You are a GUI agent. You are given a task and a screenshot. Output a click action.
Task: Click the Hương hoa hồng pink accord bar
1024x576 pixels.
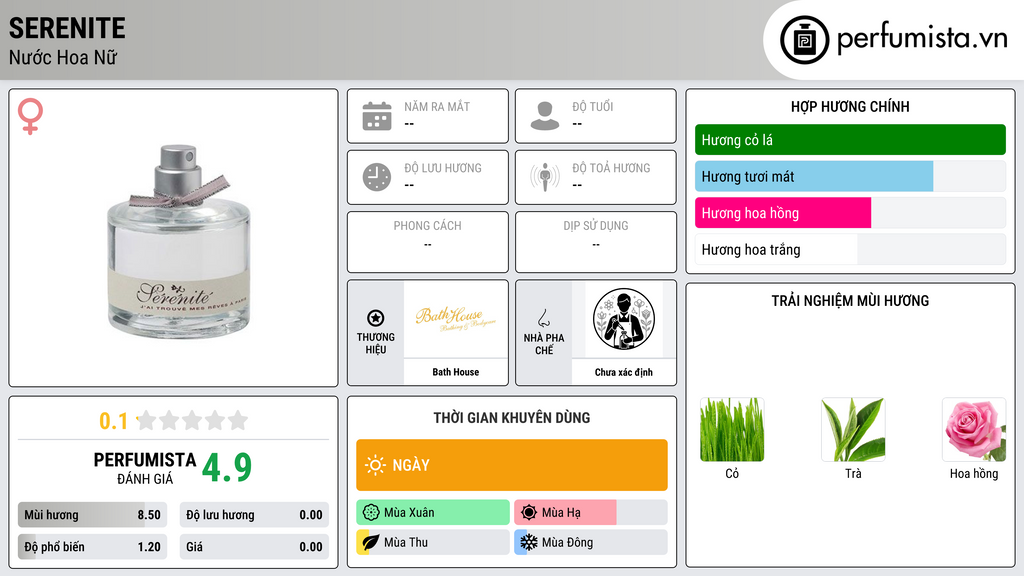click(850, 213)
